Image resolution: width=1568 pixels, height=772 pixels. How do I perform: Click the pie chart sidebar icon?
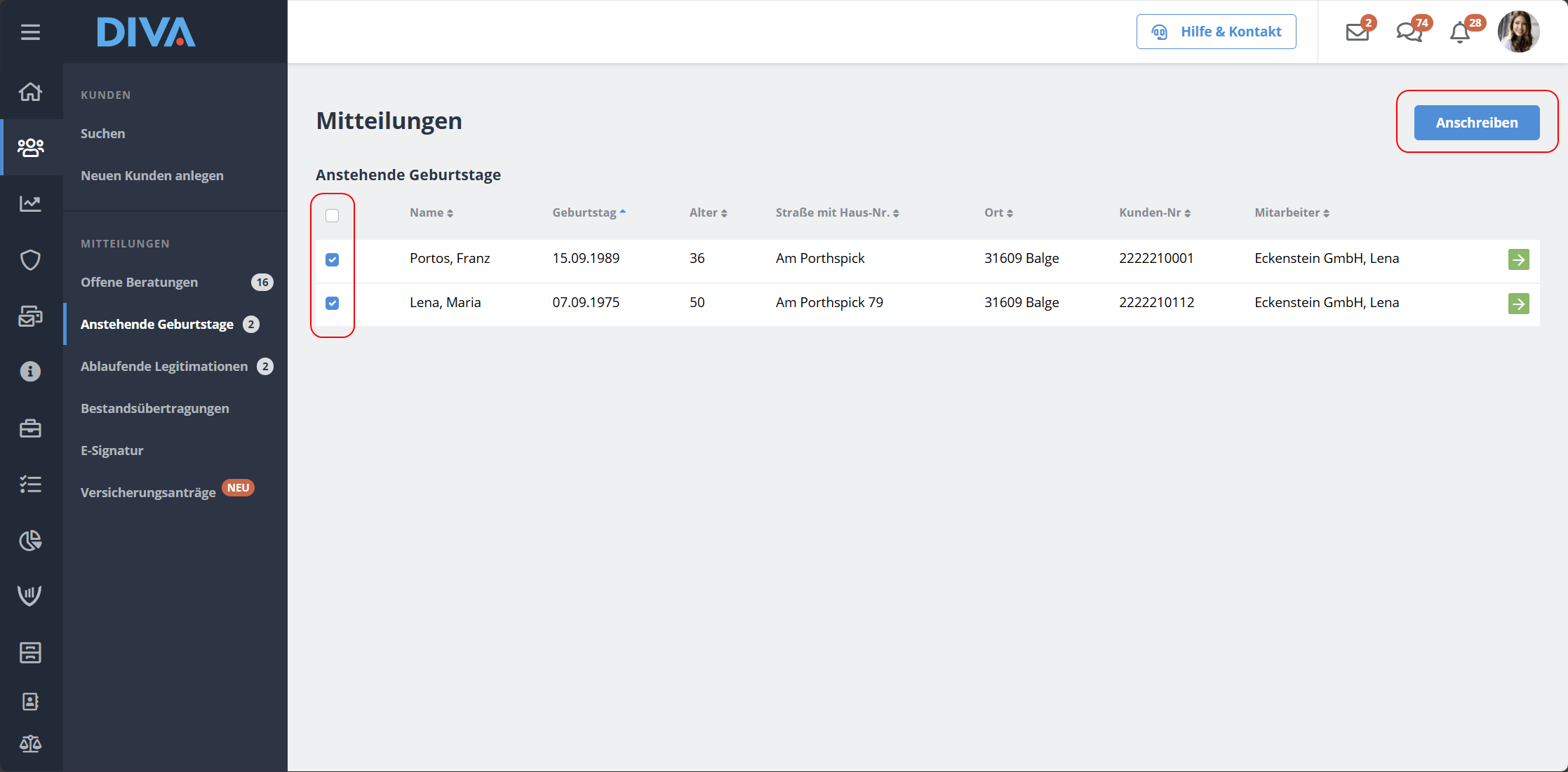tap(30, 541)
